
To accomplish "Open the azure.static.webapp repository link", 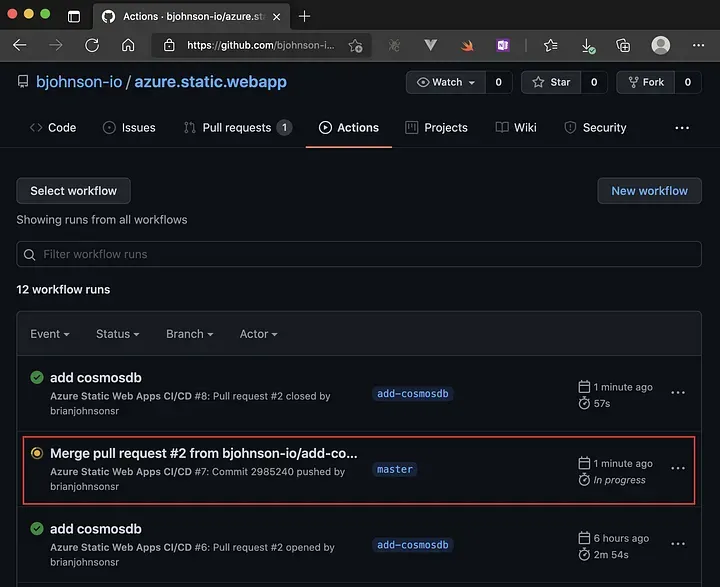I will coord(210,82).
